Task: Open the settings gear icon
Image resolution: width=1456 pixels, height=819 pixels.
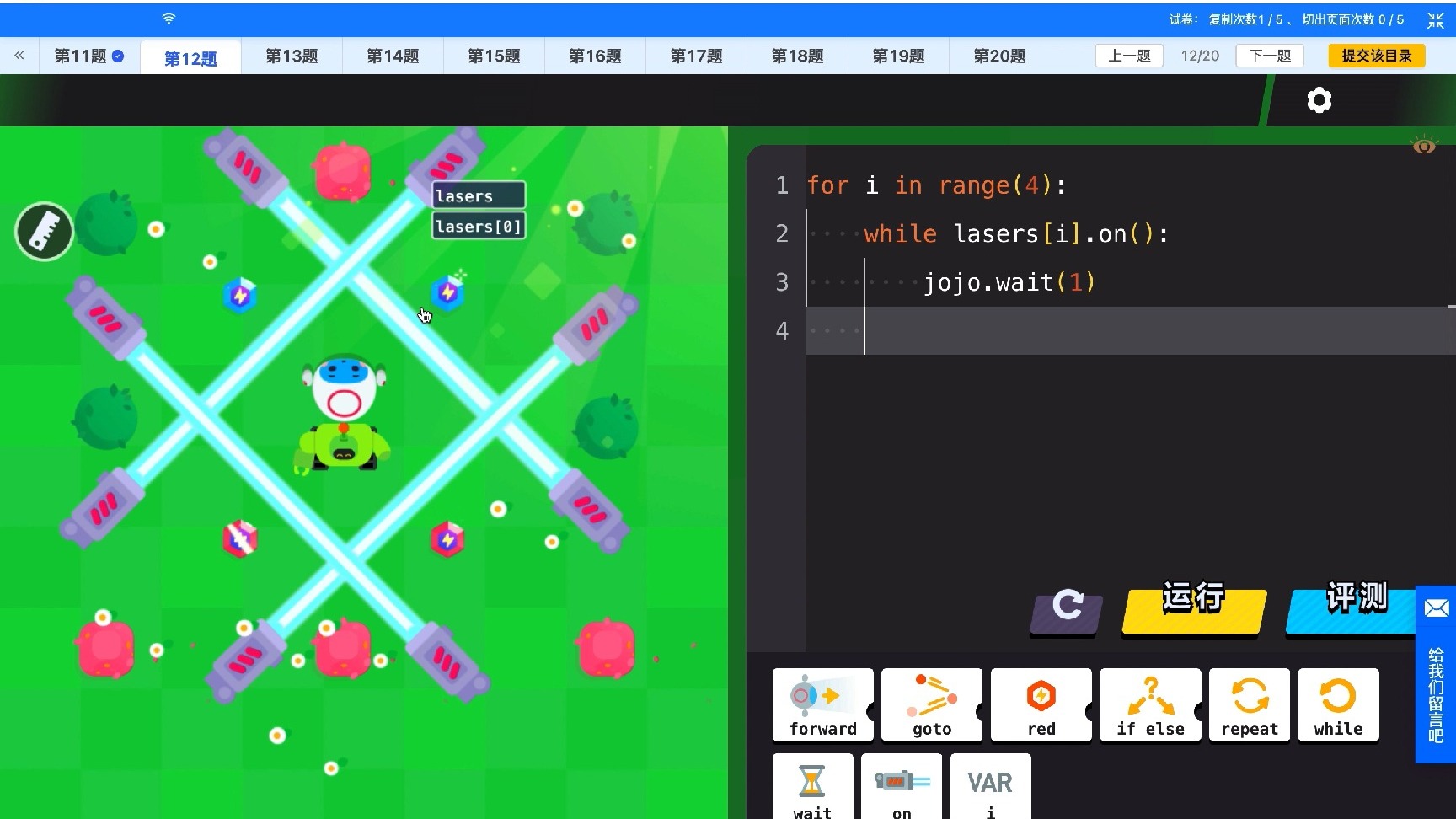Action: point(1319,100)
